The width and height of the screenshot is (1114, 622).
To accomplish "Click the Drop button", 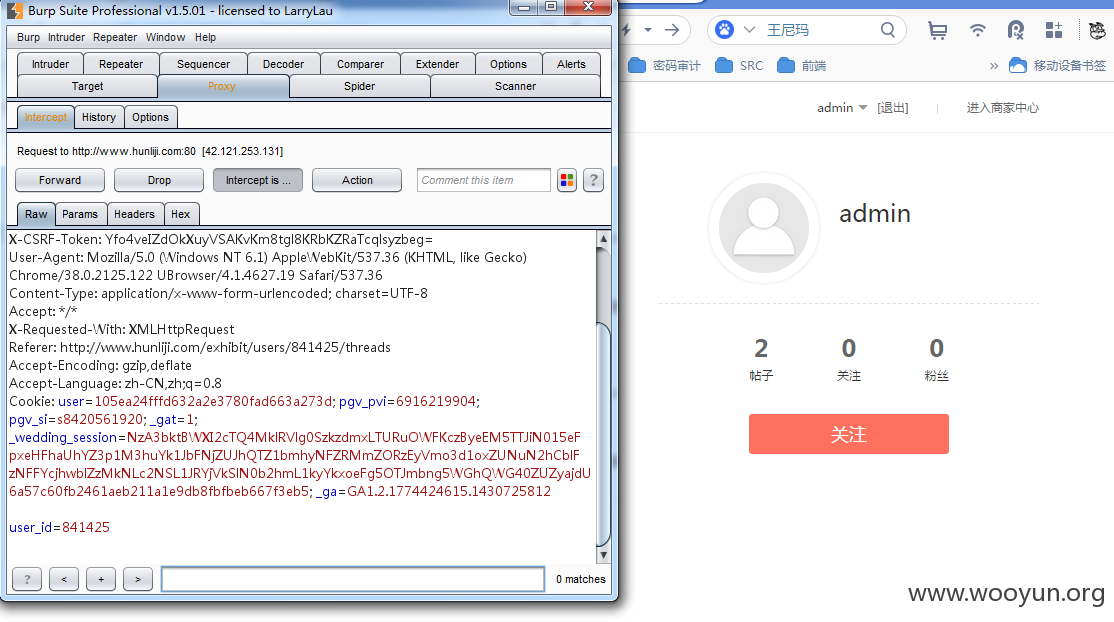I will [159, 181].
